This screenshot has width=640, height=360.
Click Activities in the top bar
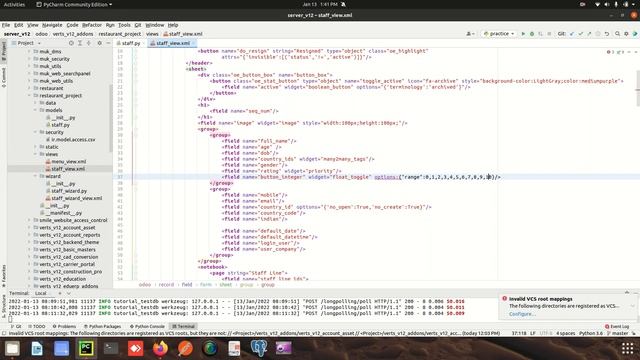tap(14, 4)
